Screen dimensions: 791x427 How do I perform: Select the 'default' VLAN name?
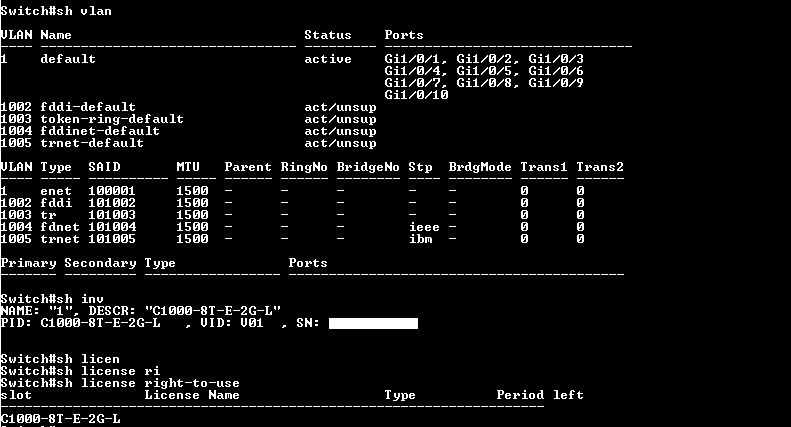pos(68,59)
